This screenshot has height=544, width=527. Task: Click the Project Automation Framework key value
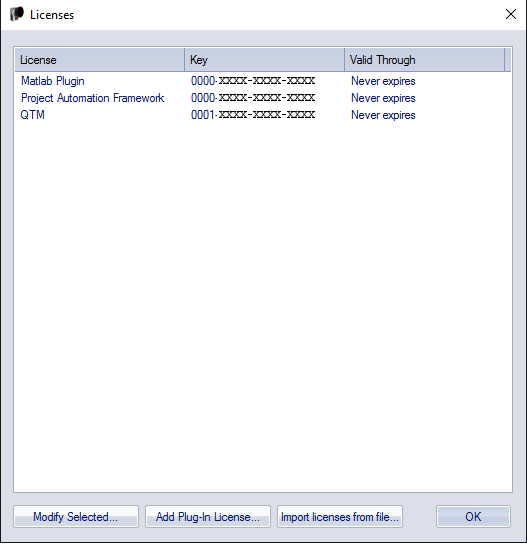(x=253, y=98)
